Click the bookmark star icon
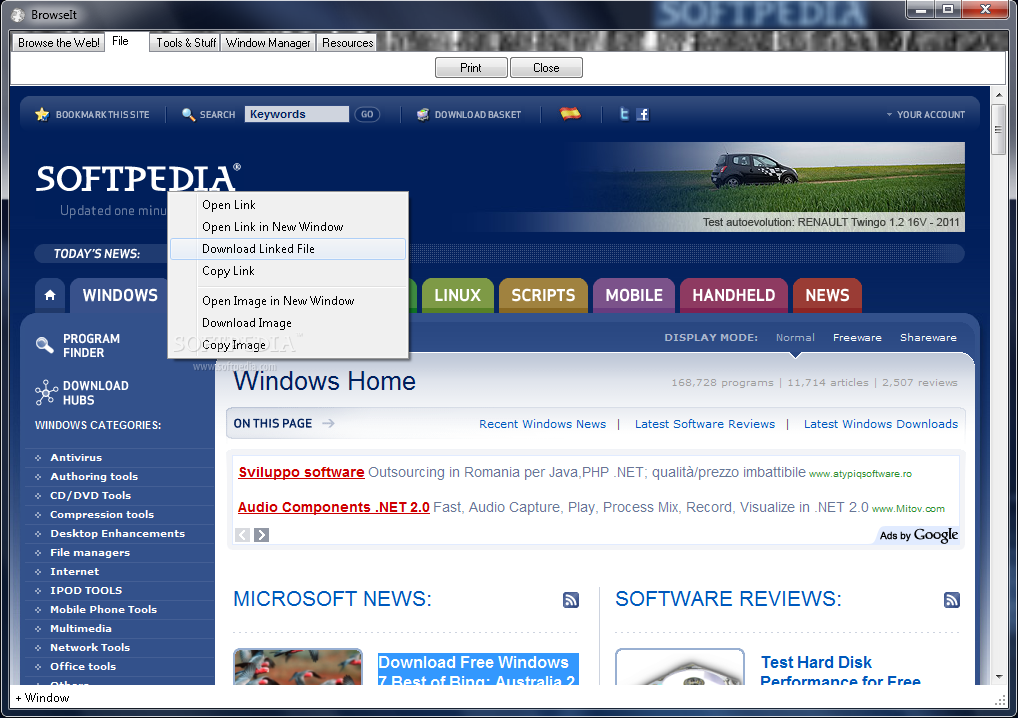Image resolution: width=1018 pixels, height=718 pixels. point(42,114)
